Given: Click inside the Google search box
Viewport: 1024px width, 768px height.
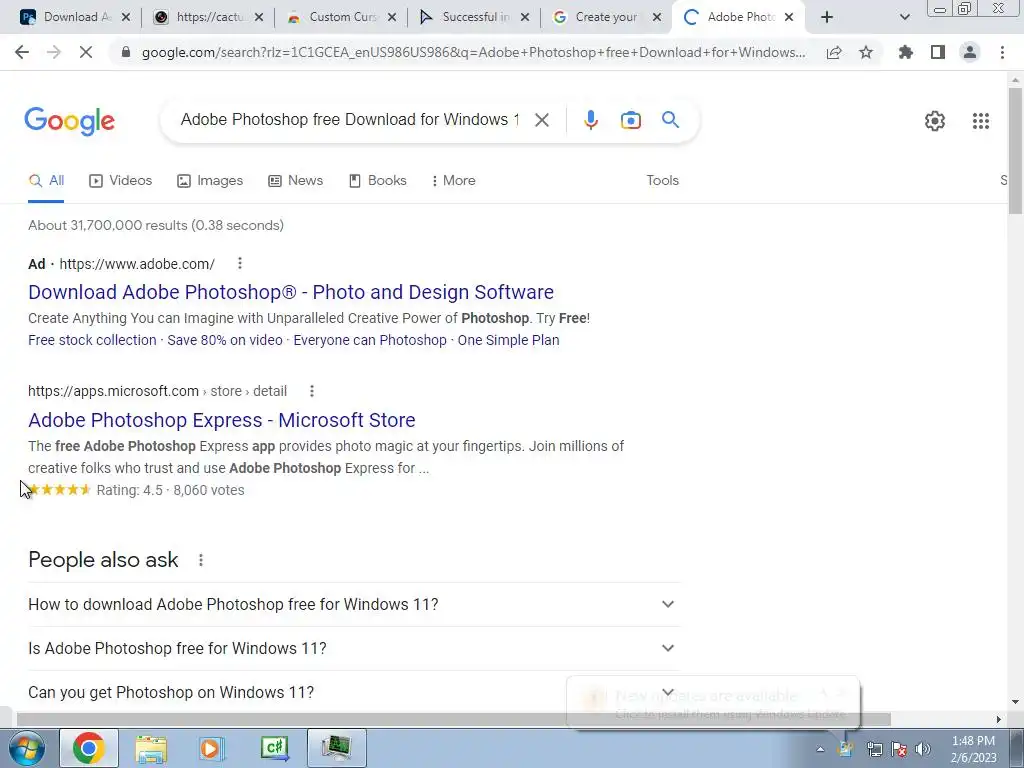Looking at the screenshot, I should pos(349,120).
